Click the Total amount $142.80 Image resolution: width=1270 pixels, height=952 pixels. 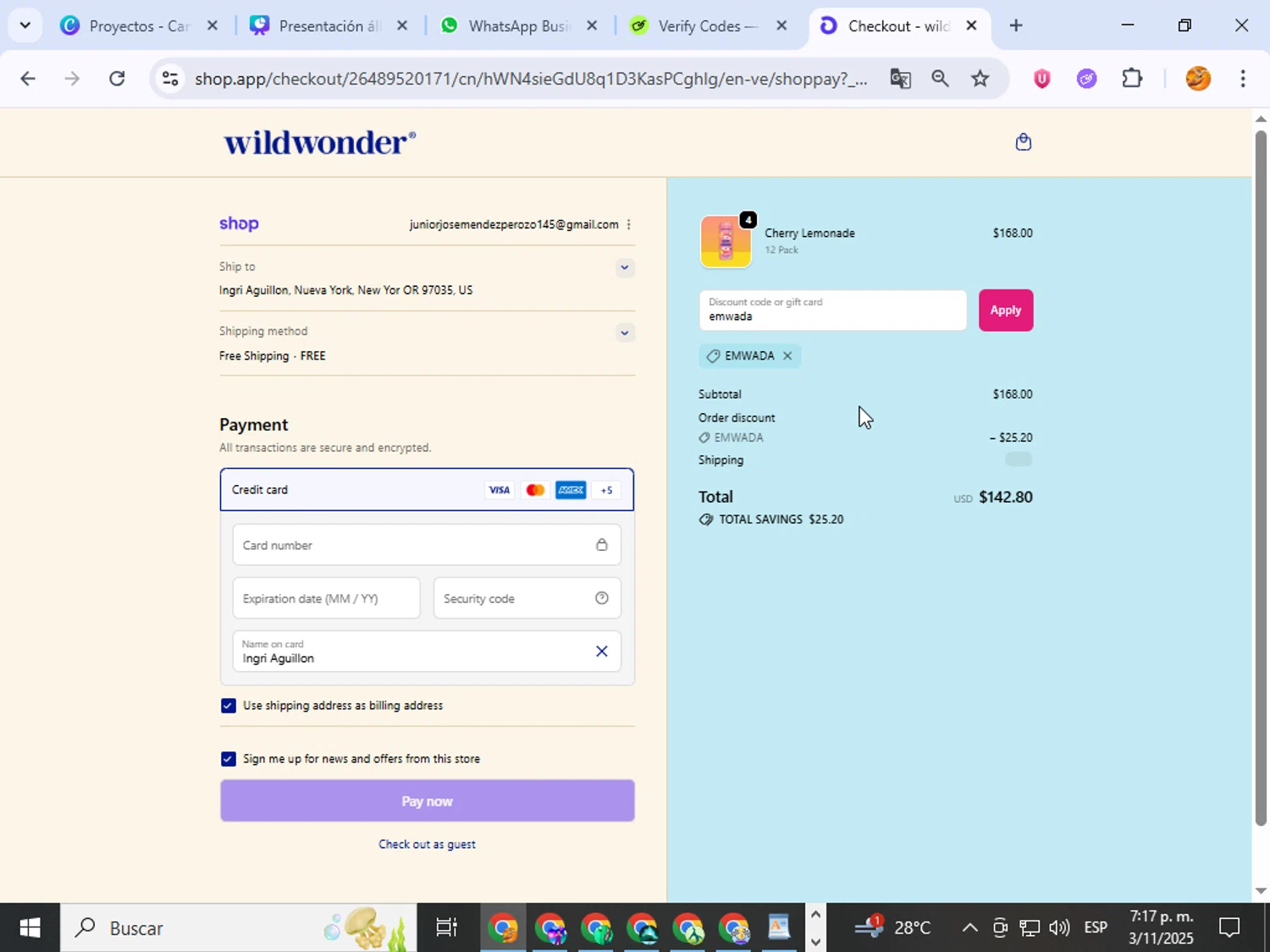[1005, 498]
